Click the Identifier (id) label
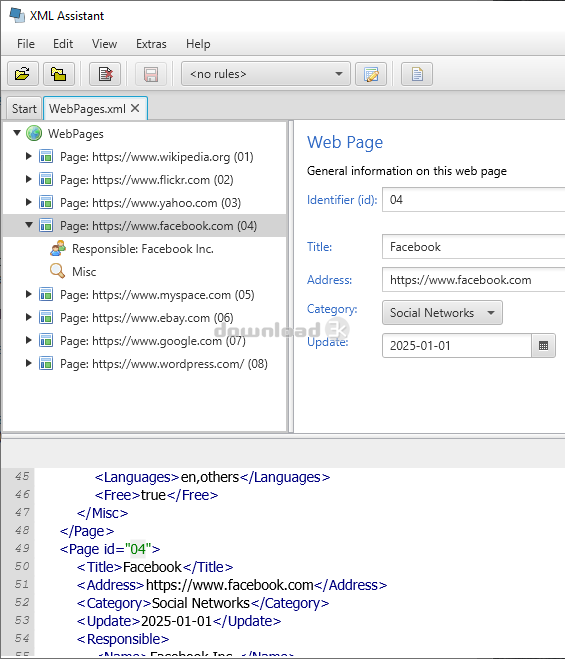 (x=342, y=200)
